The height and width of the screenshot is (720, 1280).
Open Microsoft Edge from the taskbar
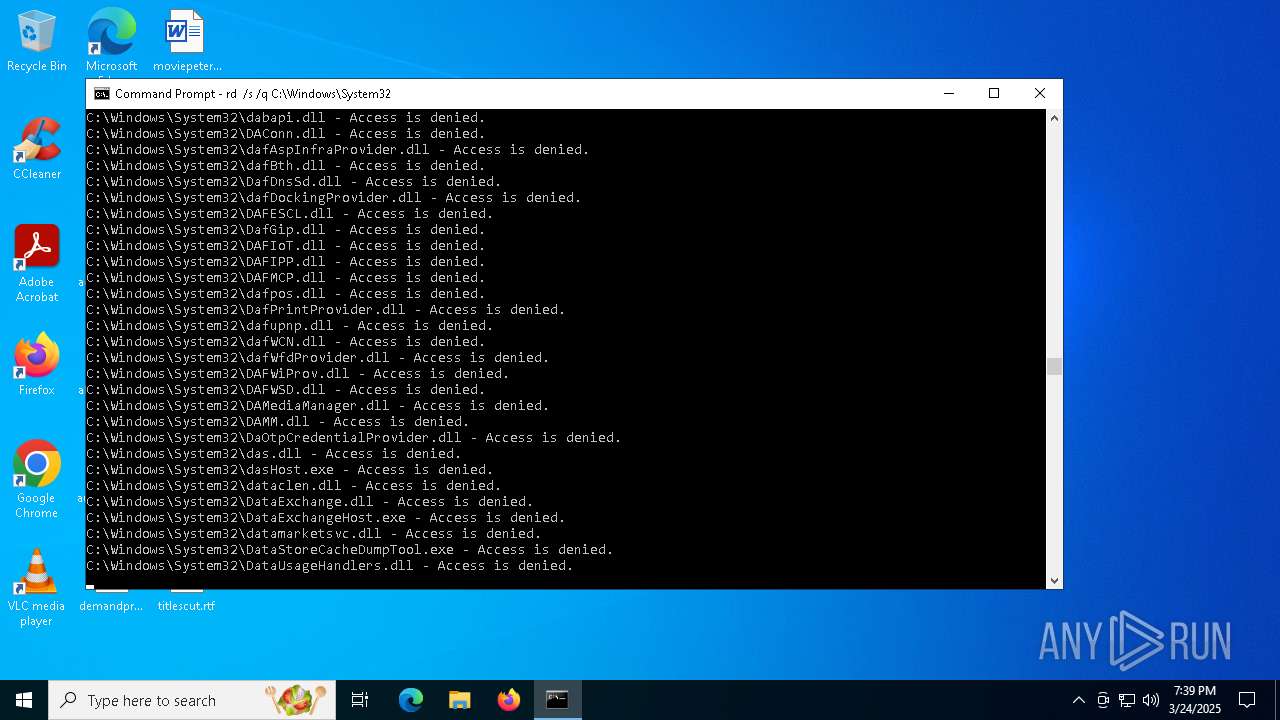(x=411, y=700)
